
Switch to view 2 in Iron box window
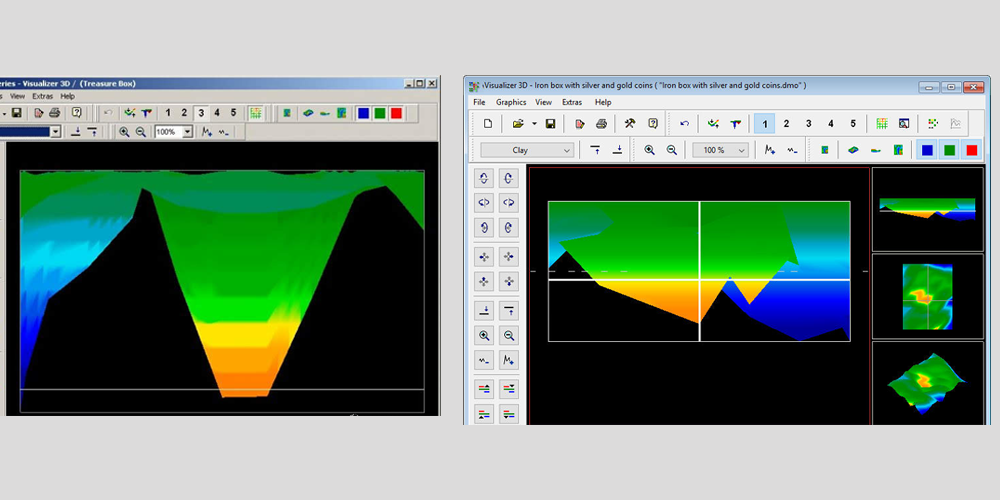(786, 124)
